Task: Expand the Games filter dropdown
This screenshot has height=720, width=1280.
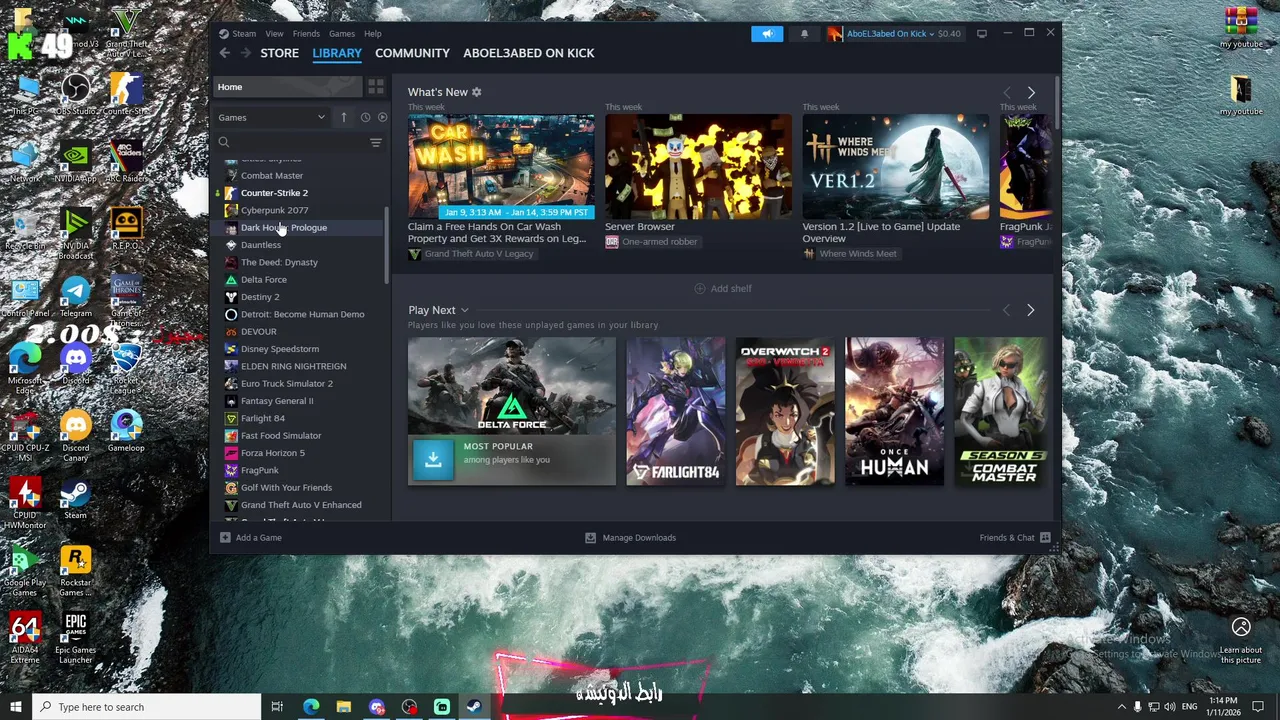Action: click(x=272, y=117)
